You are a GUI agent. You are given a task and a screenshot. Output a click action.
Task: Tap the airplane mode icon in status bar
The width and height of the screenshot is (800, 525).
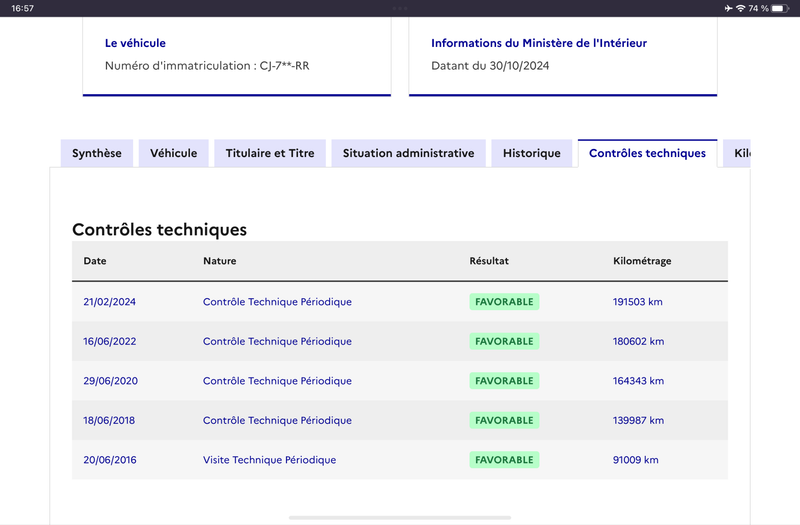coord(728,8)
